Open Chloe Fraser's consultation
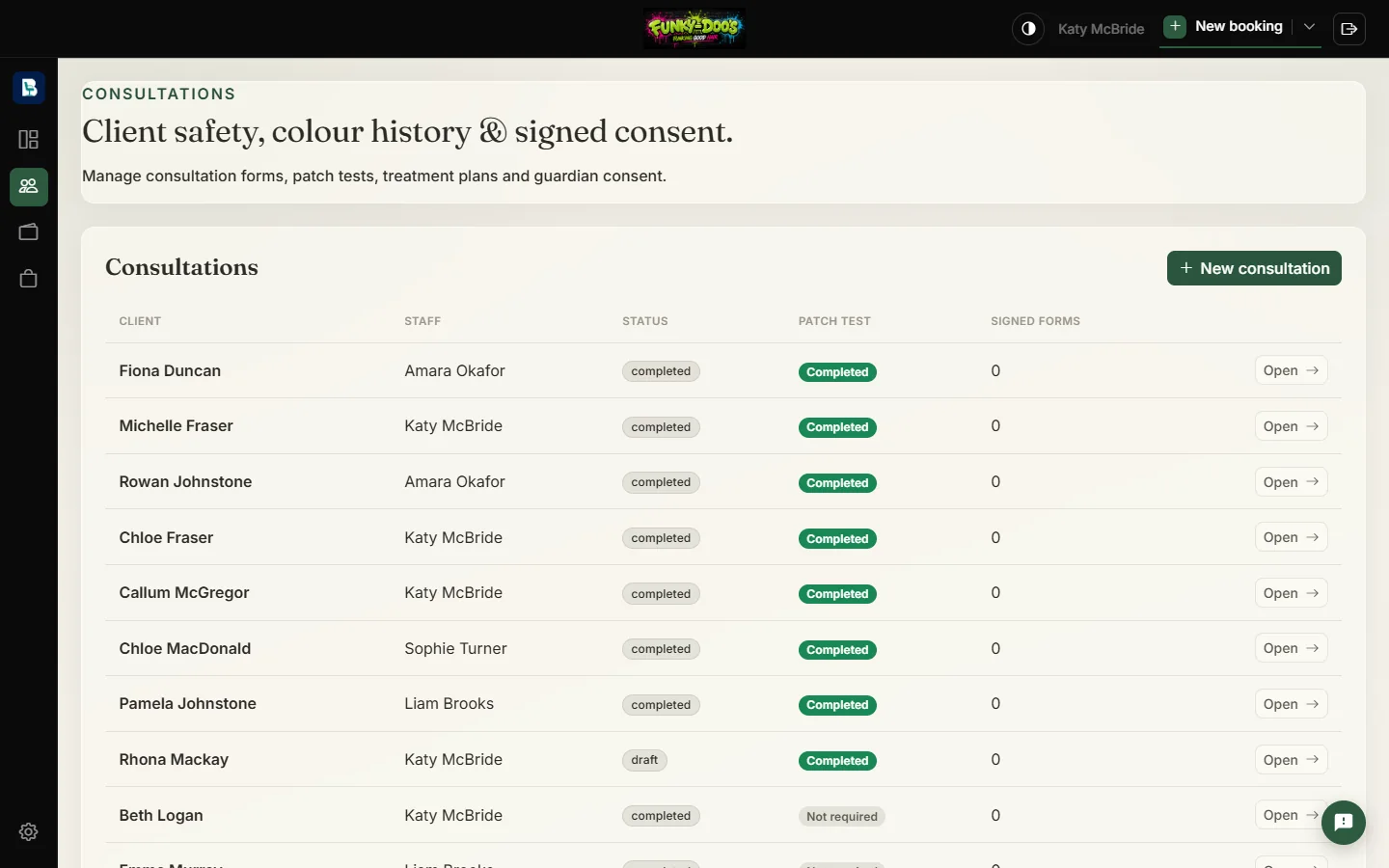The width and height of the screenshot is (1389, 868). pos(1291,537)
